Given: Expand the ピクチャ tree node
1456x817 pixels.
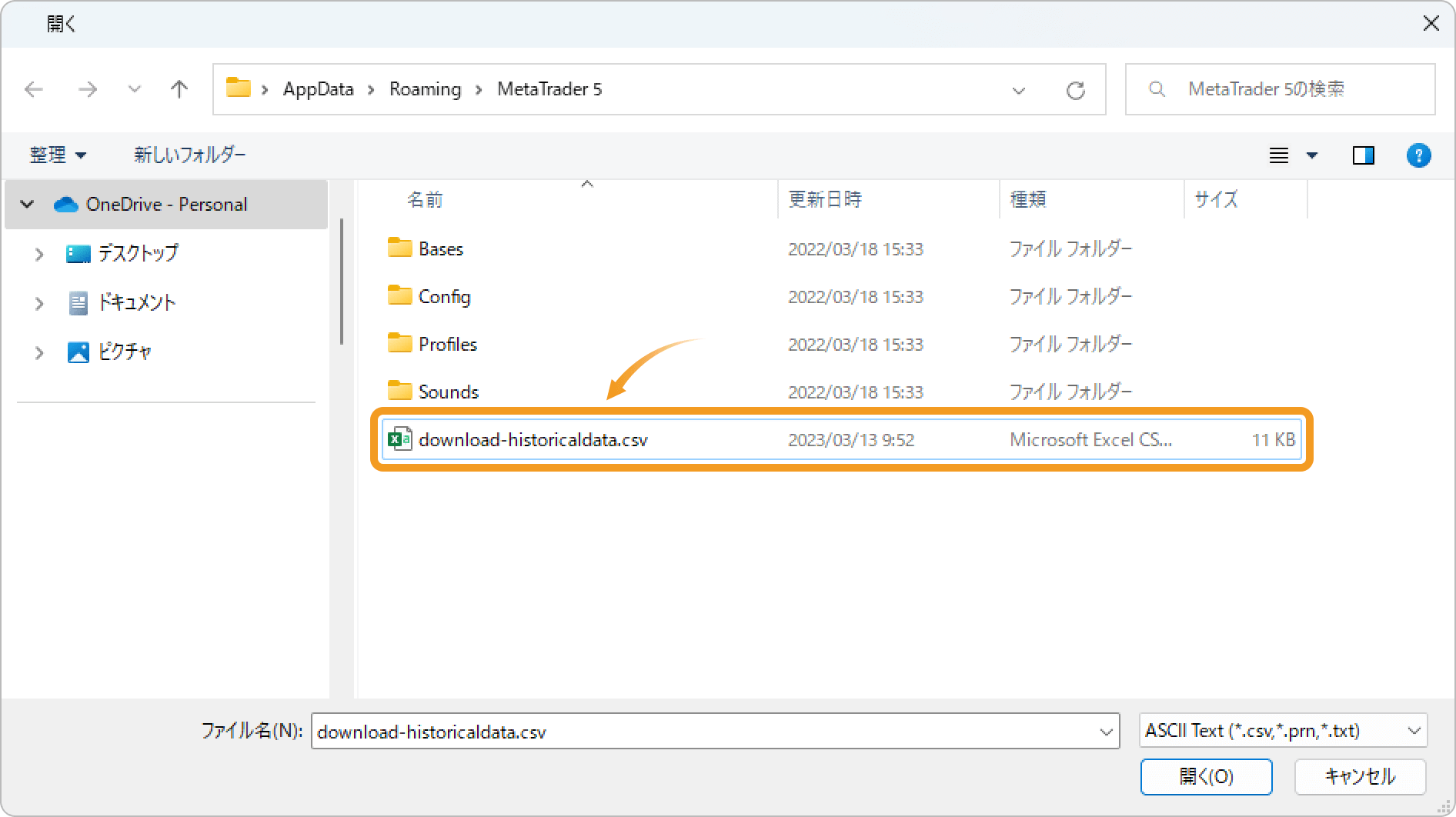Looking at the screenshot, I should pyautogui.click(x=39, y=352).
